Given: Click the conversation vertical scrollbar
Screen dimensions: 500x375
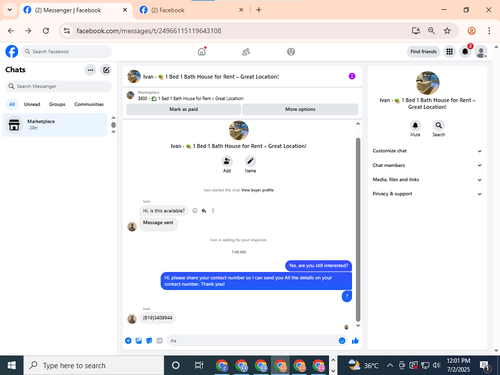Looking at the screenshot, I should 358,229.
